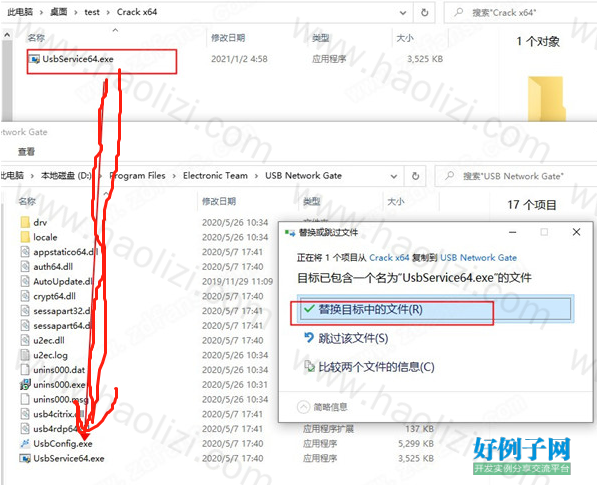
Task: Expand chevron after 桌面 in upper path
Action: 76,12
